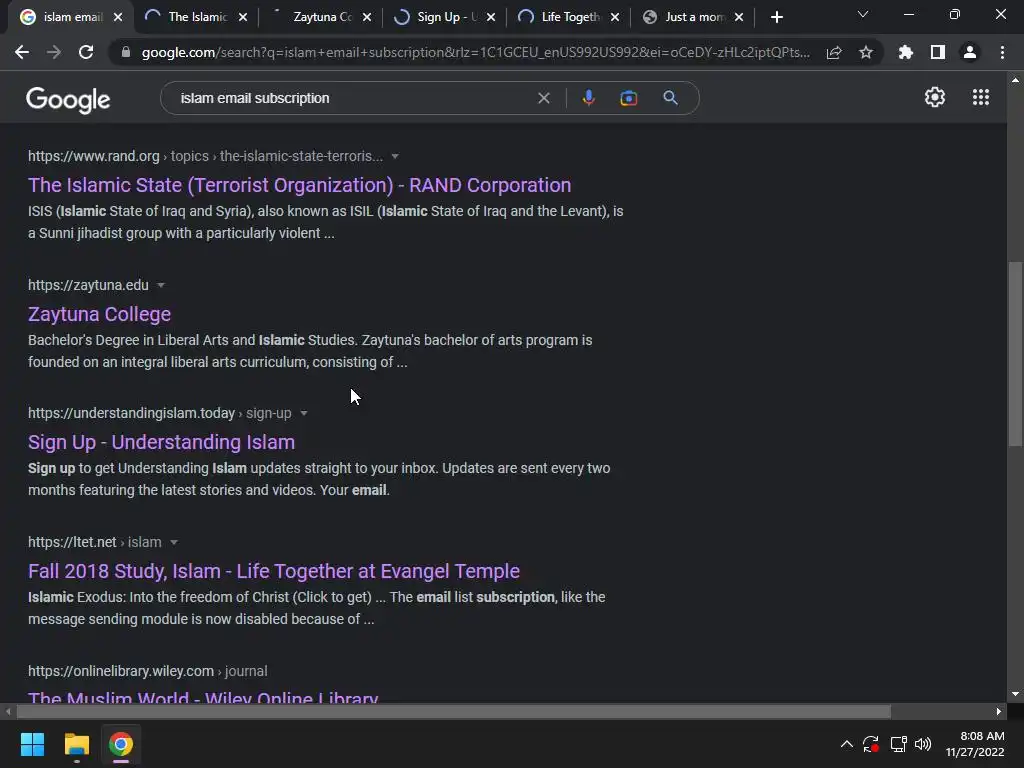The image size is (1024, 768).
Task: Open Fall 2018 Study, Islam result
Action: click(x=274, y=571)
